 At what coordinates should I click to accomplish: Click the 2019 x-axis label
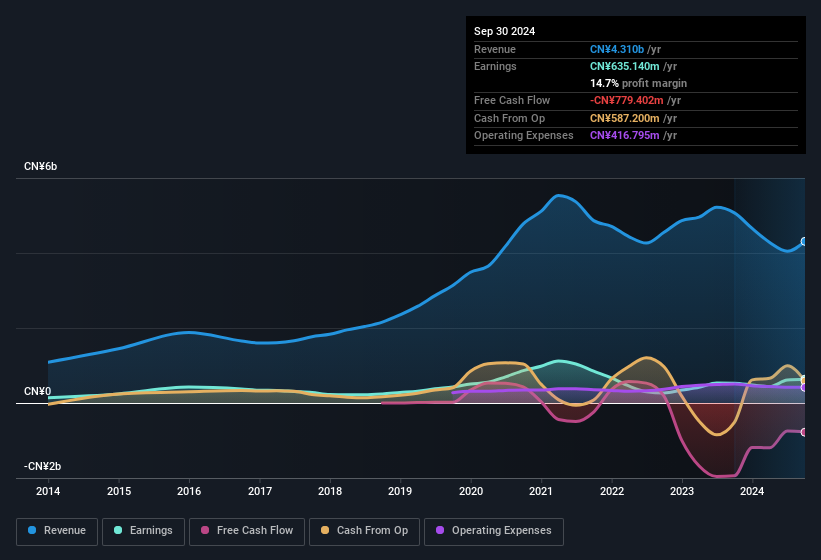coord(400,491)
